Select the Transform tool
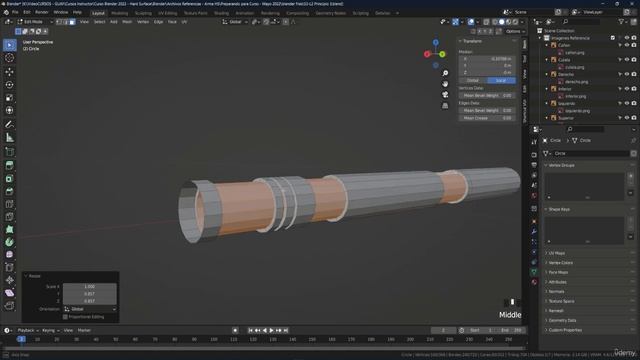 tap(9, 110)
